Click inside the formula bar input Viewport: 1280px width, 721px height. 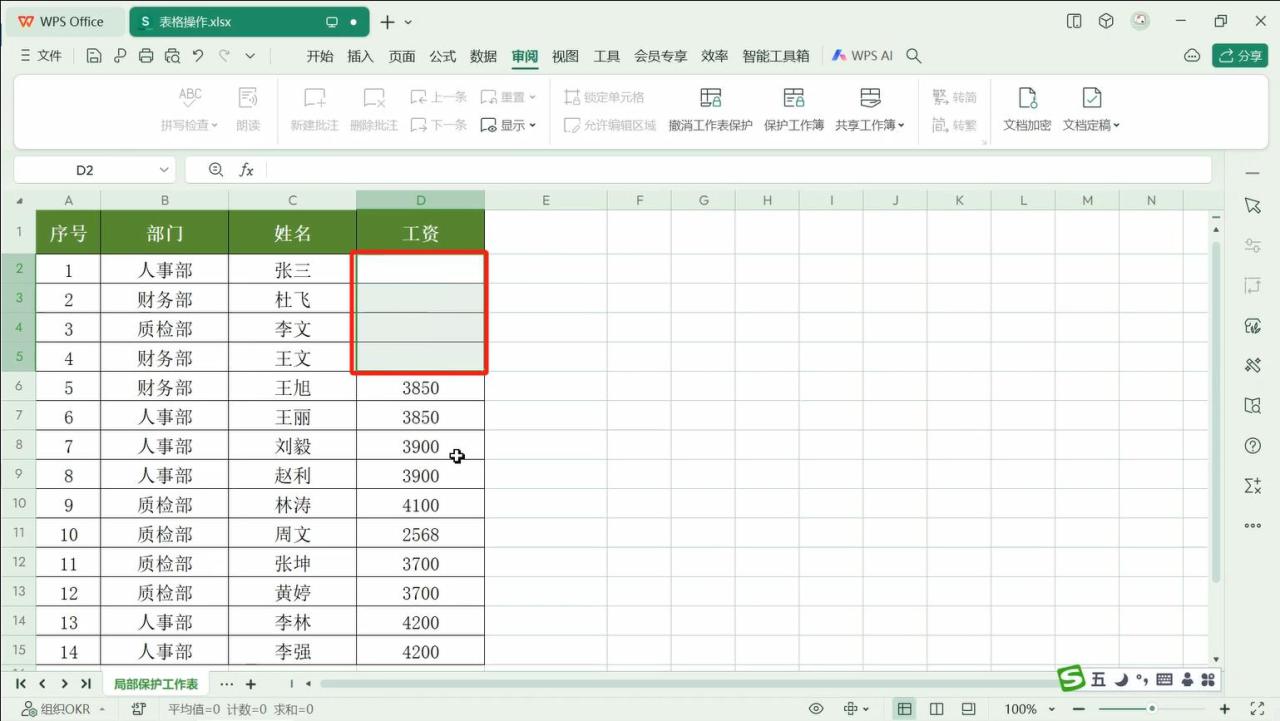point(738,170)
